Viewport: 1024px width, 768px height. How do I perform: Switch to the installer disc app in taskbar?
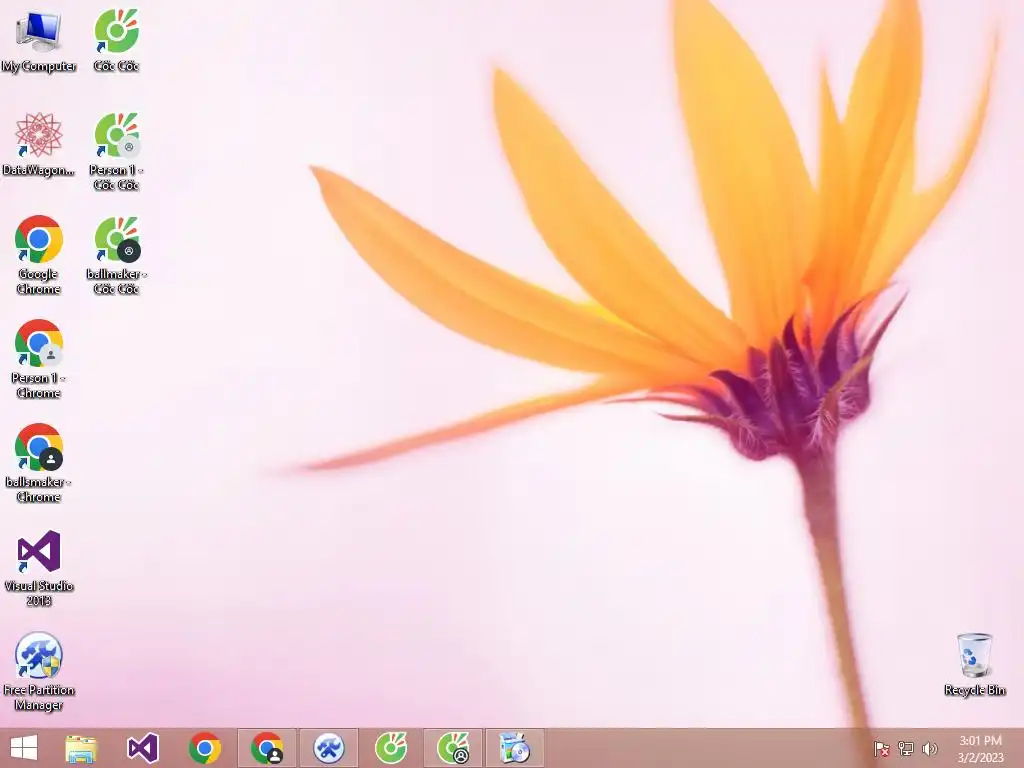click(x=515, y=748)
